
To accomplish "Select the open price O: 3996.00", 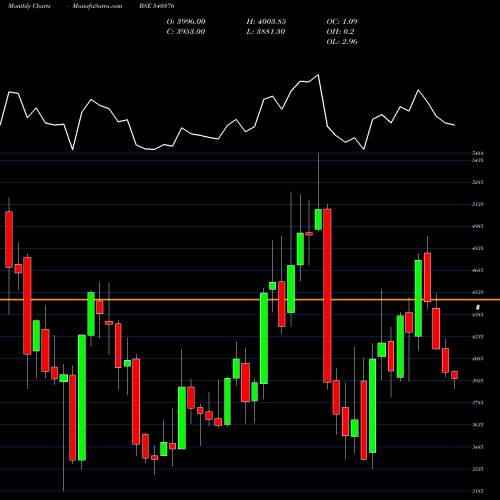I will click(x=186, y=22).
